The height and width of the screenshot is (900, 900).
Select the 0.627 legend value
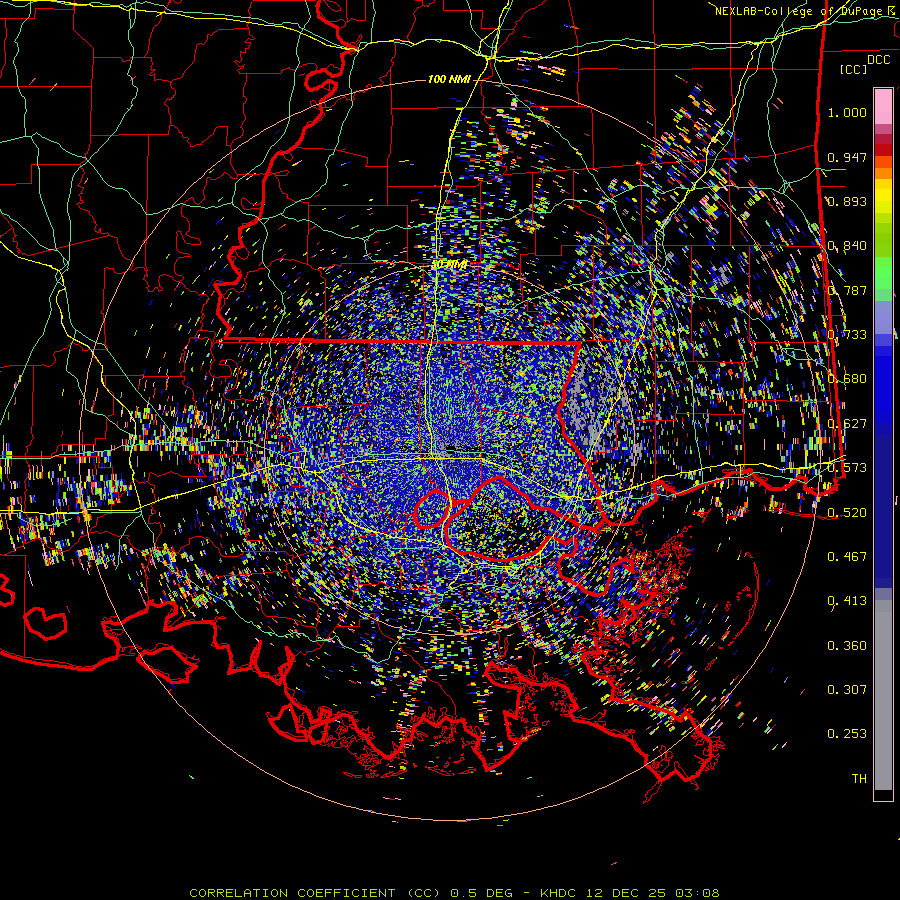tap(847, 424)
